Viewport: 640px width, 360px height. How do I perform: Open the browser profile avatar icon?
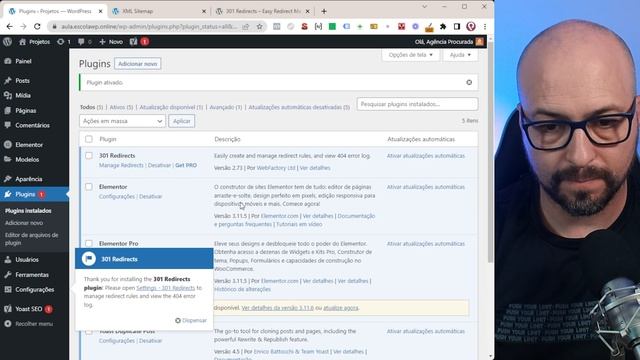471,27
